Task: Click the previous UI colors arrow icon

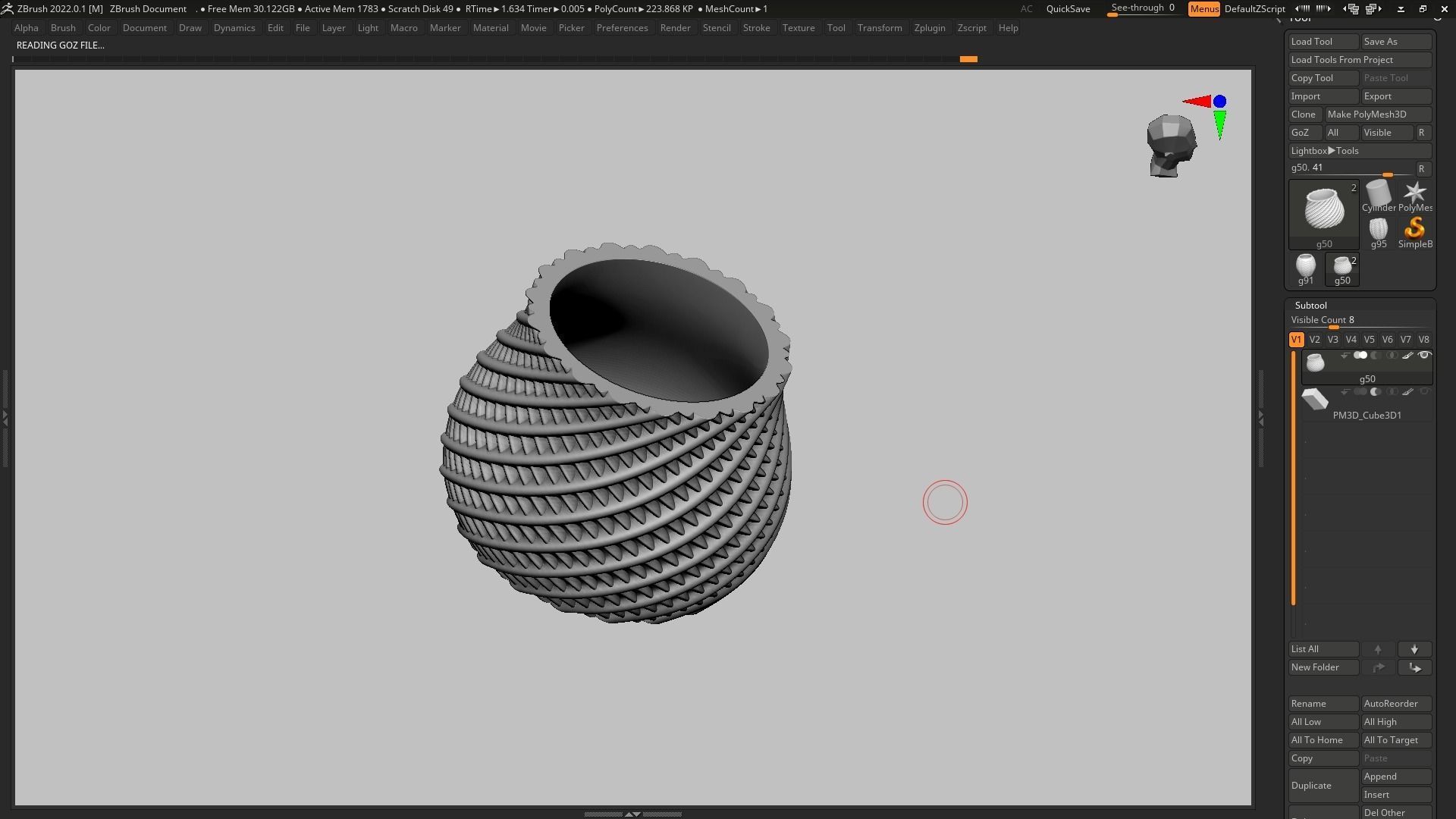Action: [1301, 8]
